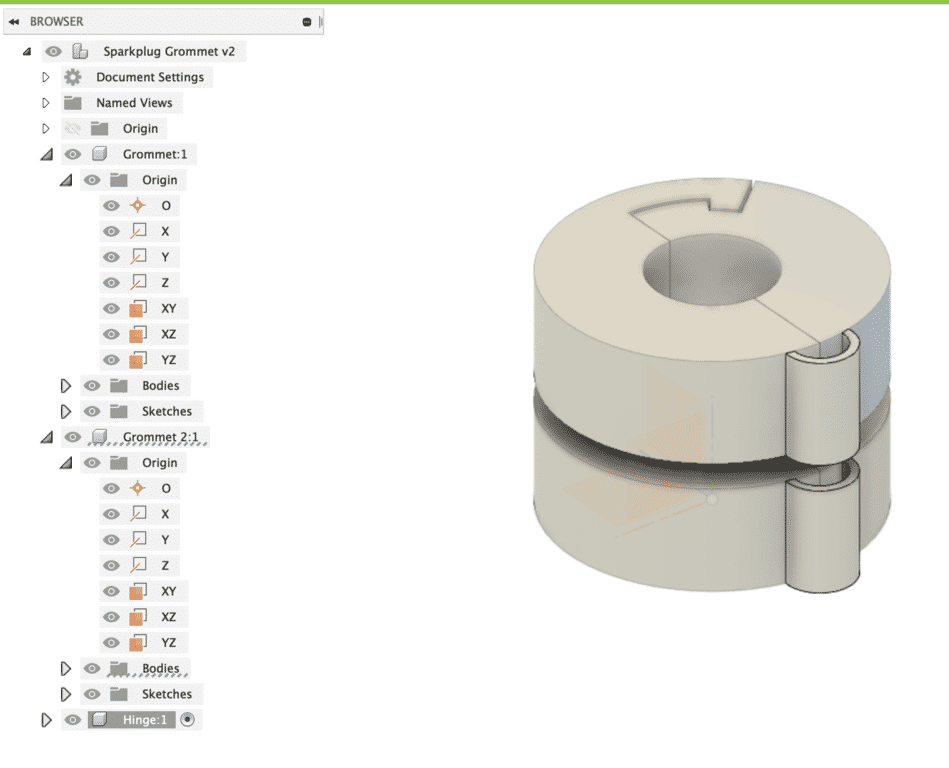Click the Hinge:1 component icon

(98, 720)
